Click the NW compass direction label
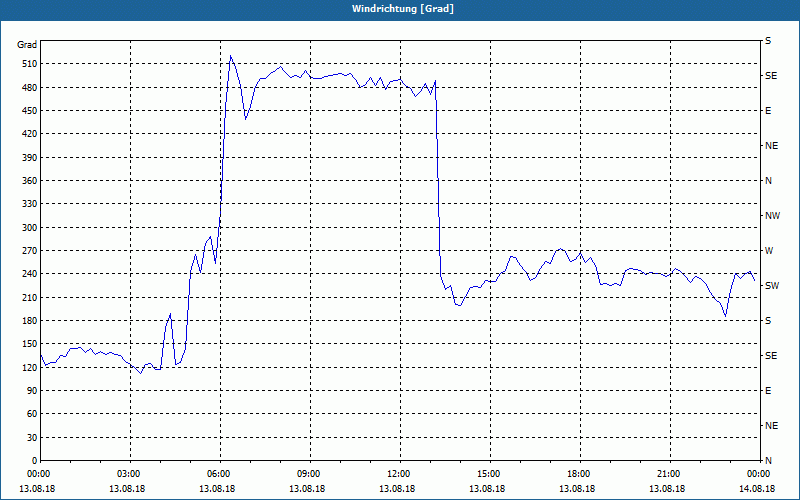 [772, 216]
